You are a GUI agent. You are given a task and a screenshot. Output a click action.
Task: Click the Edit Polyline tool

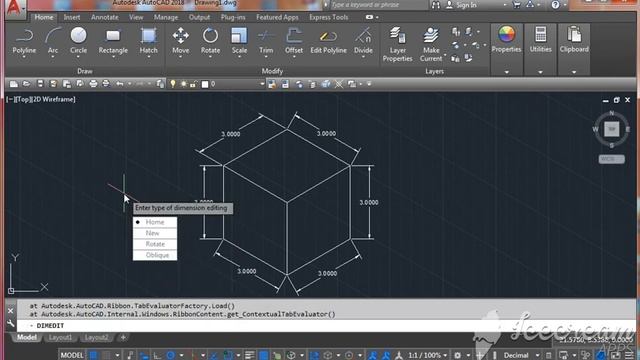[x=328, y=41]
